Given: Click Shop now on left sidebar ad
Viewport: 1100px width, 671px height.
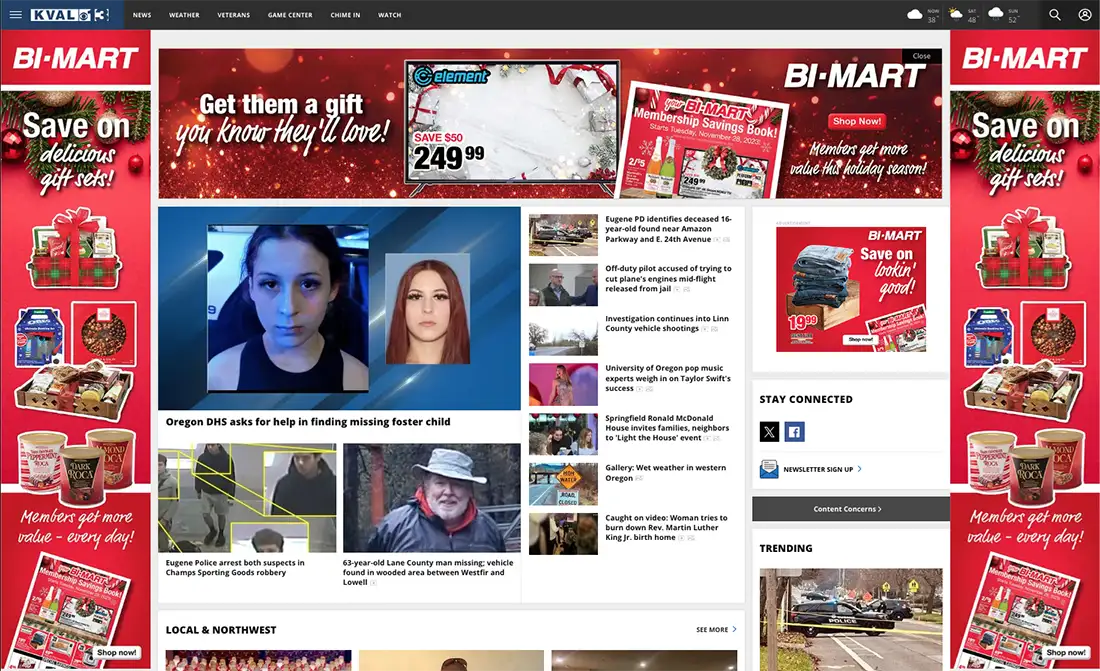Looking at the screenshot, I should [x=116, y=652].
